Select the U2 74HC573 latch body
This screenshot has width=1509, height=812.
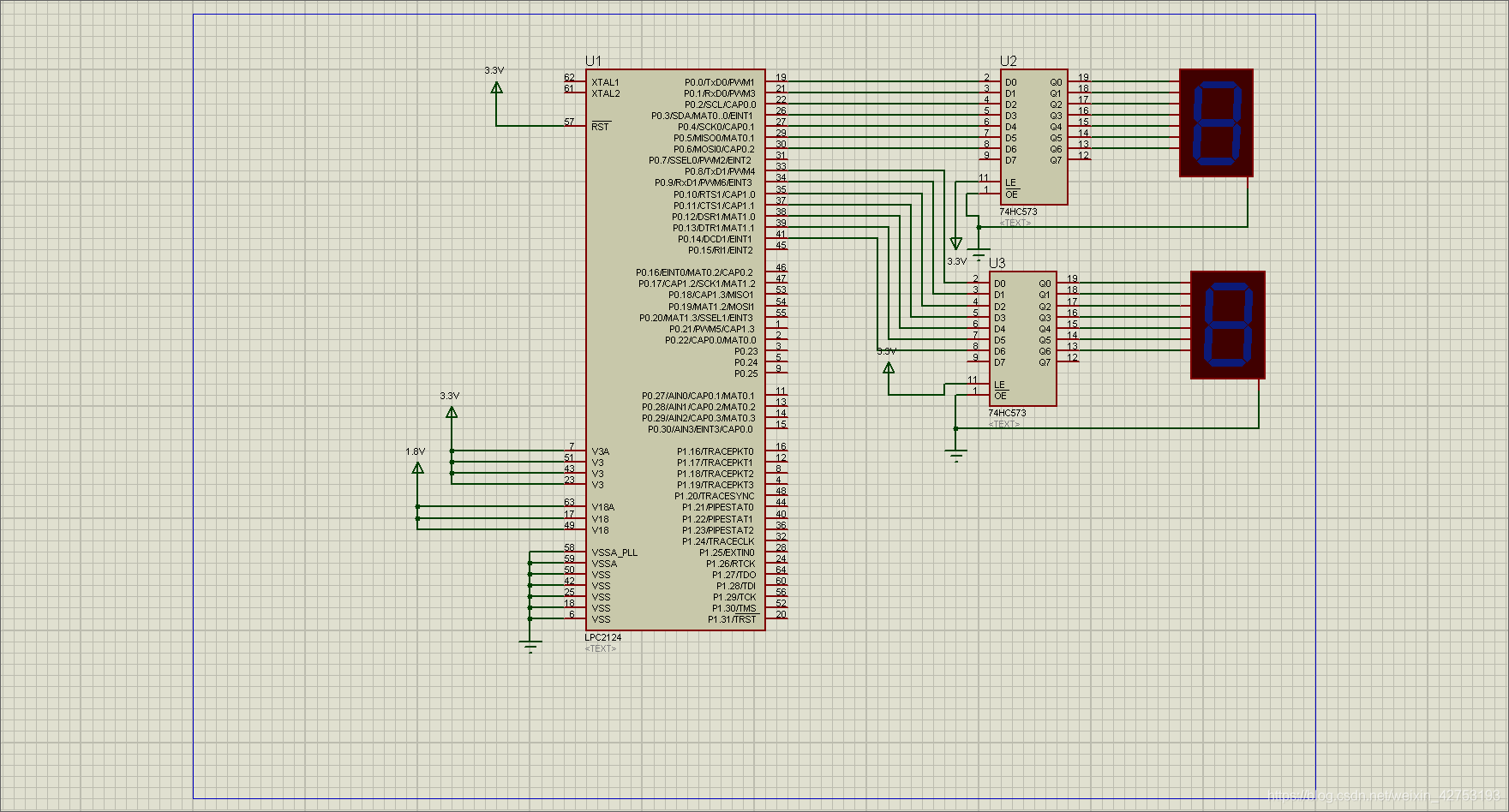(1034, 137)
